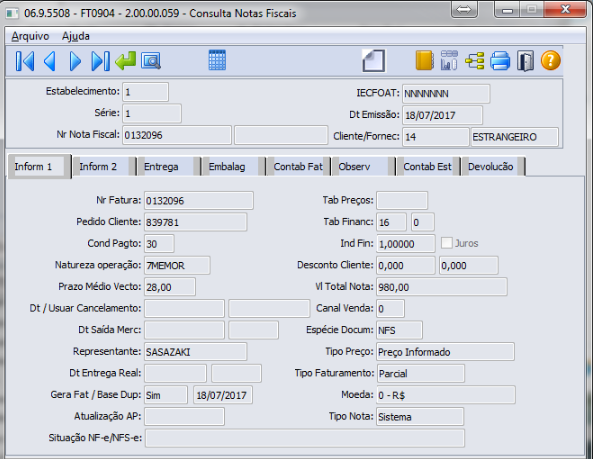Click the Situação NF-e/NFS-e field

pyautogui.click(x=305, y=439)
